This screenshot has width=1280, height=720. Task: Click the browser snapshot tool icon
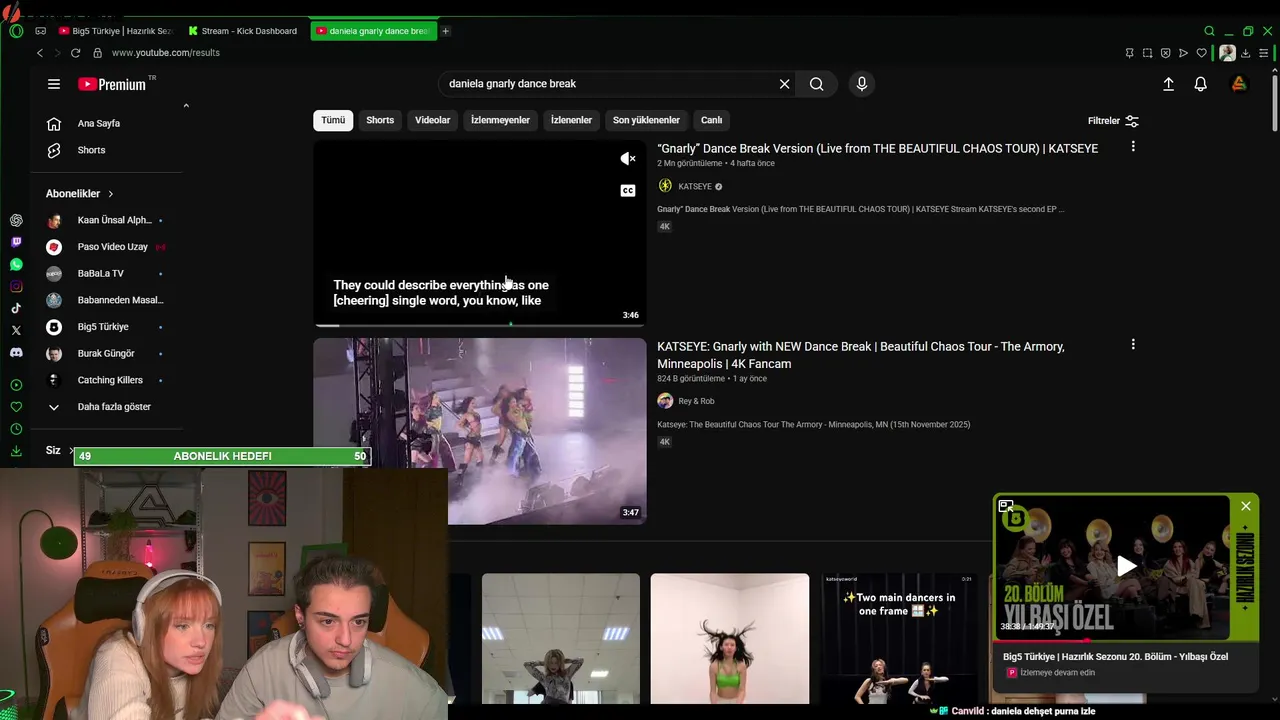[1147, 53]
